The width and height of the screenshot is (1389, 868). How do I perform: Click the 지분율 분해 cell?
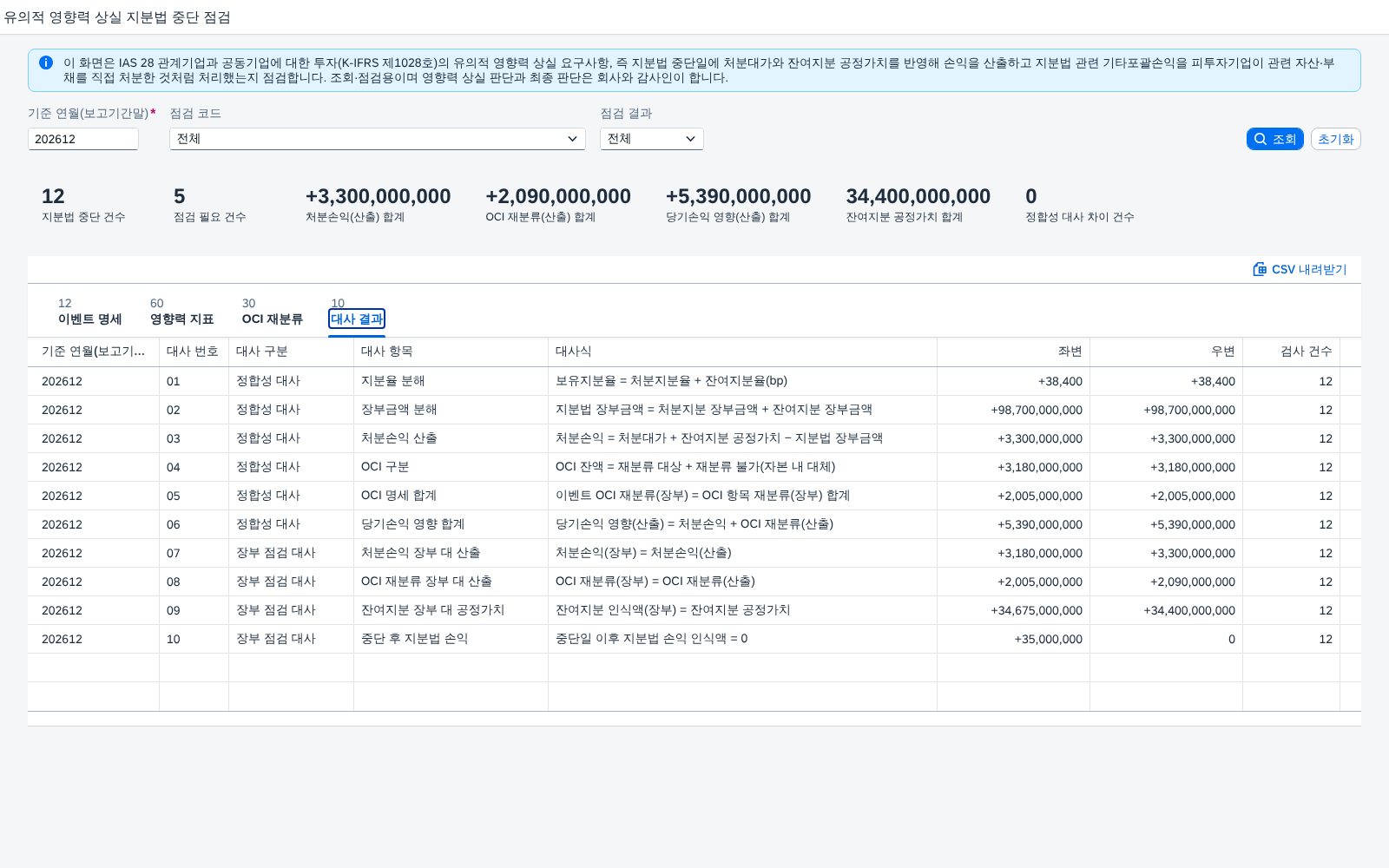tap(451, 381)
